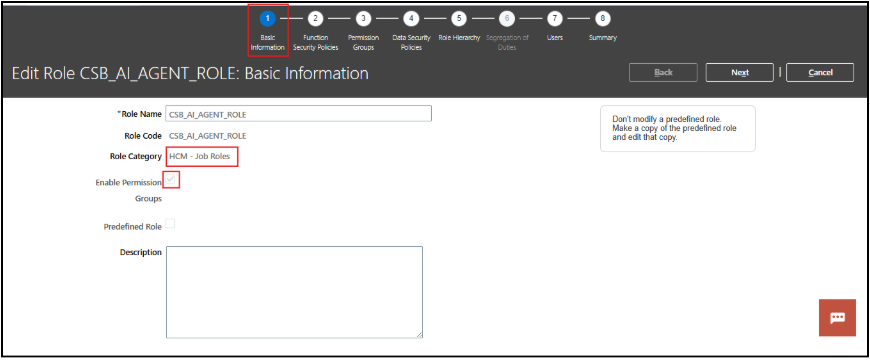Go to step 5 Role Hierarchy
Viewport: 870px width, 360px height.
[458, 19]
